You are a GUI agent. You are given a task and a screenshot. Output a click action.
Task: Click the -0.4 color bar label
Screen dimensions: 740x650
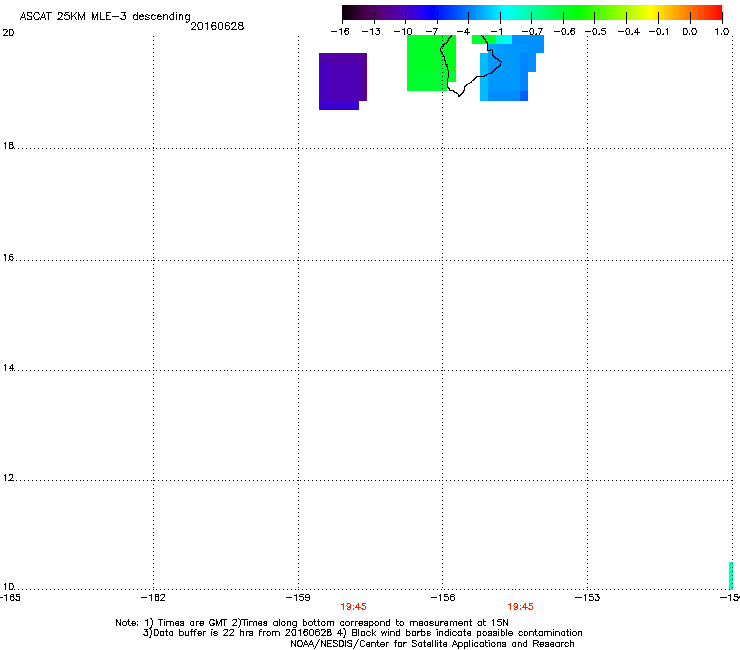tap(629, 32)
